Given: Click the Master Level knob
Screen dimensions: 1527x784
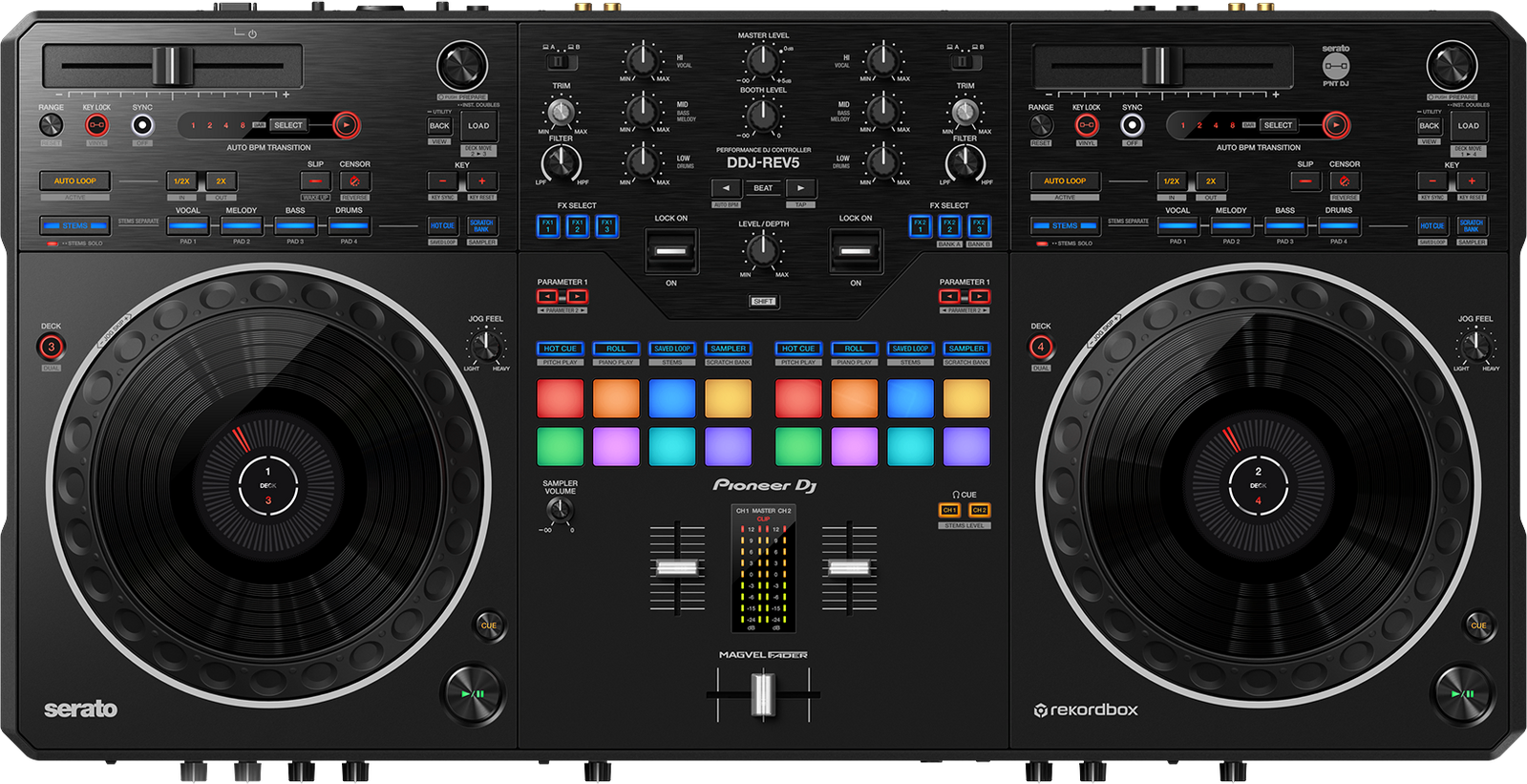Looking at the screenshot, I should (x=762, y=61).
